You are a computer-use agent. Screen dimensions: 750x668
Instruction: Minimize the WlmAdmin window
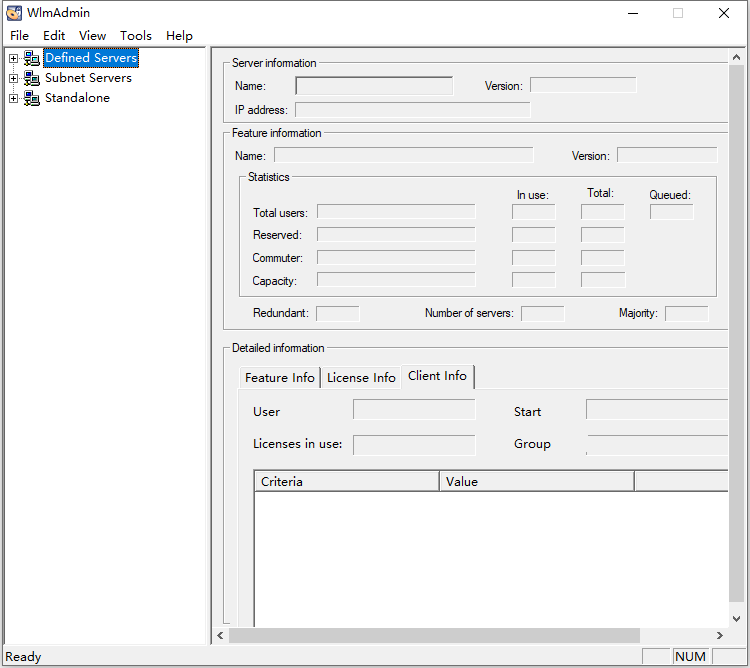click(633, 13)
